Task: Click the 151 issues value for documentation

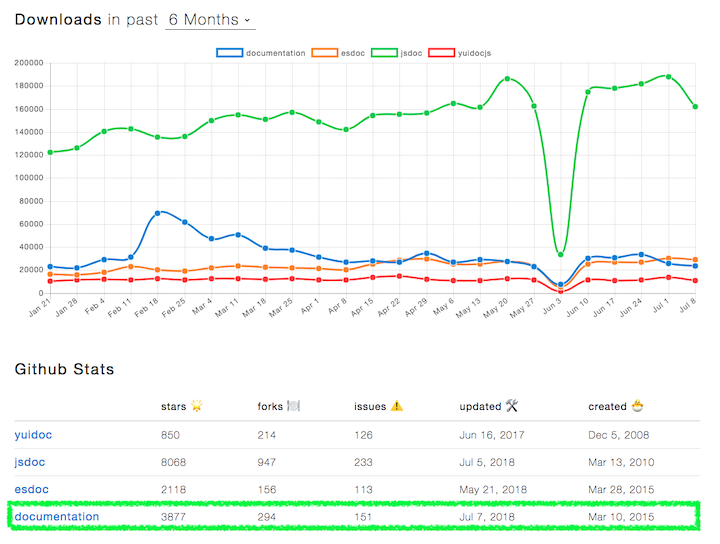Action: click(363, 517)
